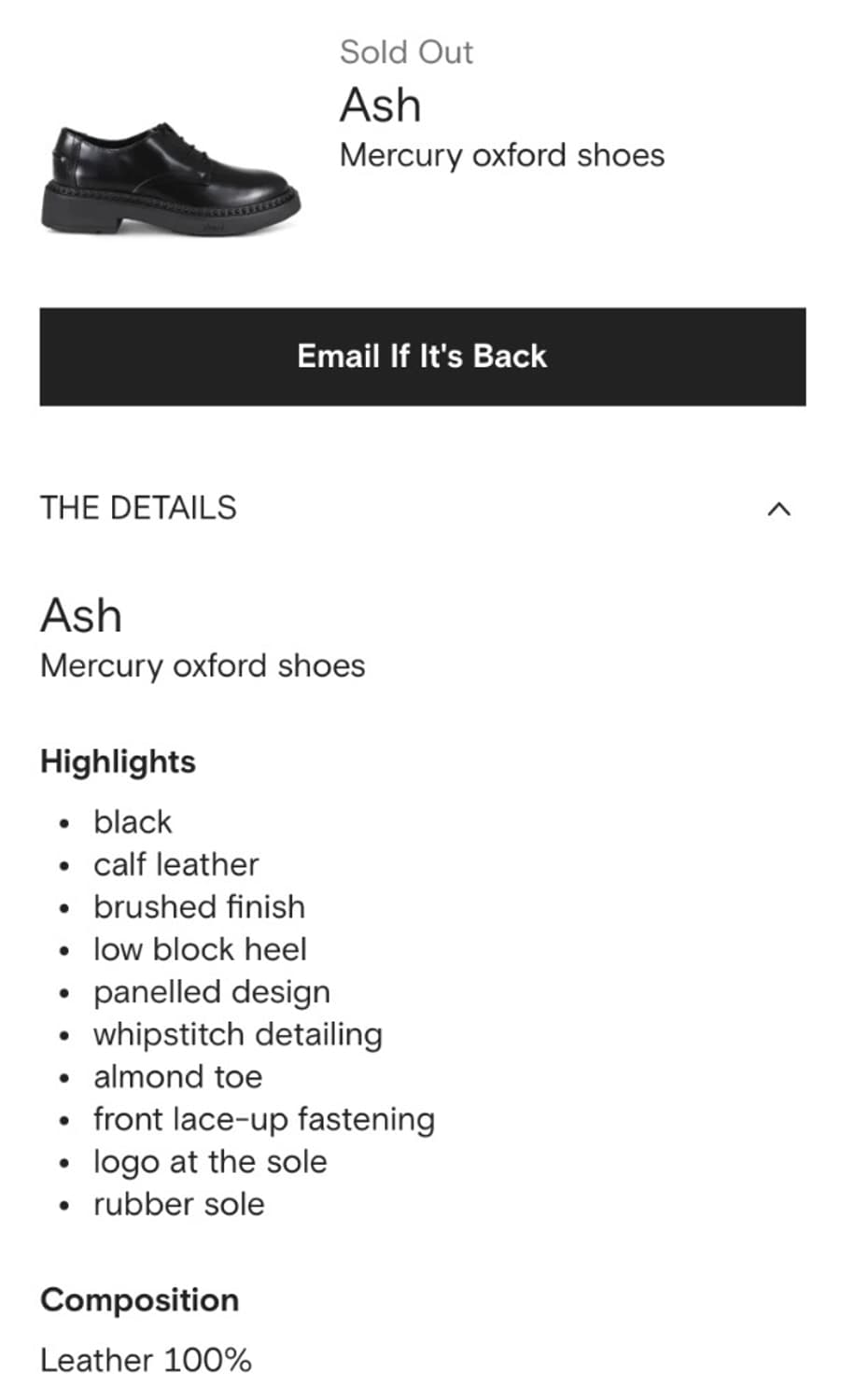Select the black oxford shoe product image
Image resolution: width=841 pixels, height=1400 pixels.
pyautogui.click(x=173, y=180)
